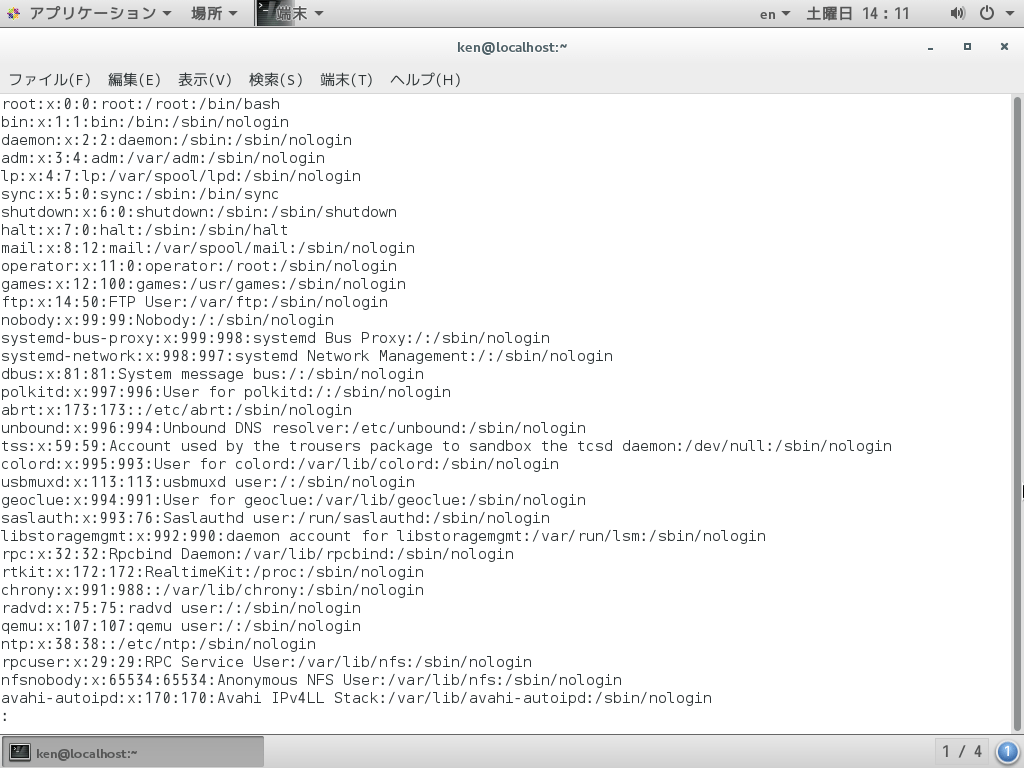The width and height of the screenshot is (1024, 768).
Task: Click the アプリケーション foot logo icon
Action: [13, 13]
